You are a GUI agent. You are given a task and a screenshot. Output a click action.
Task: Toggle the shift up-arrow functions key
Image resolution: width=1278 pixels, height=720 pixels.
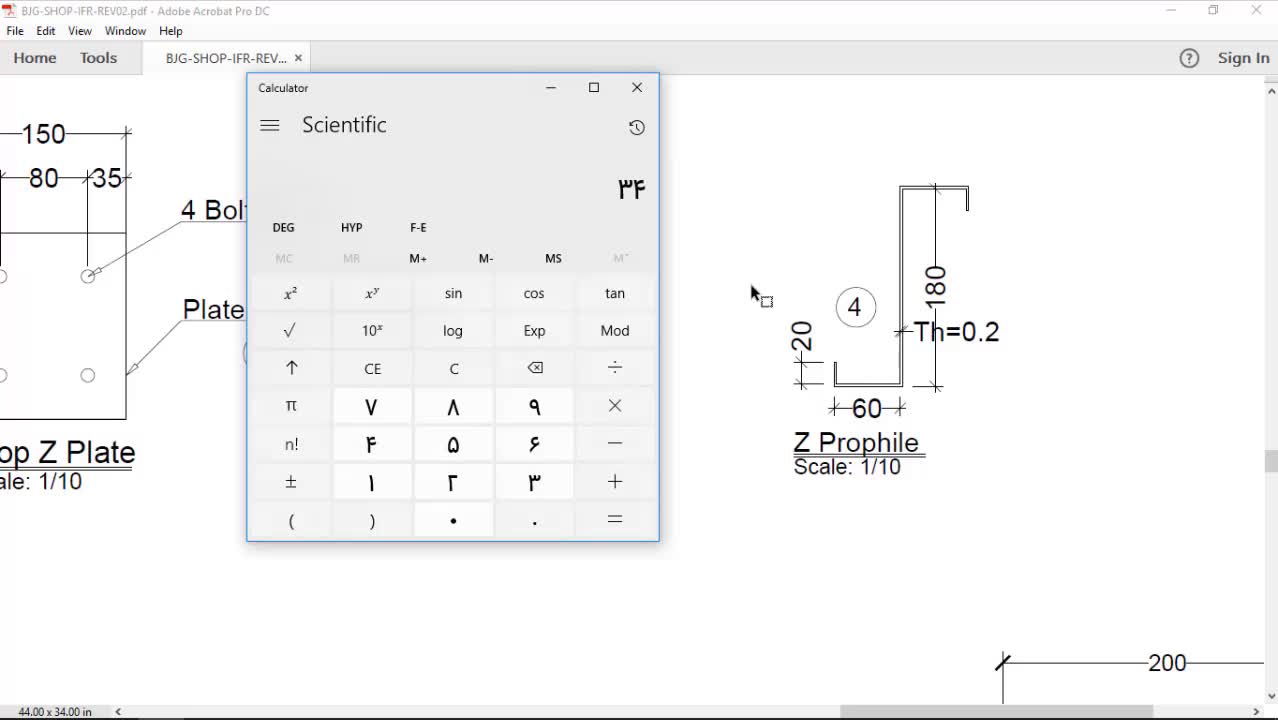(x=291, y=368)
